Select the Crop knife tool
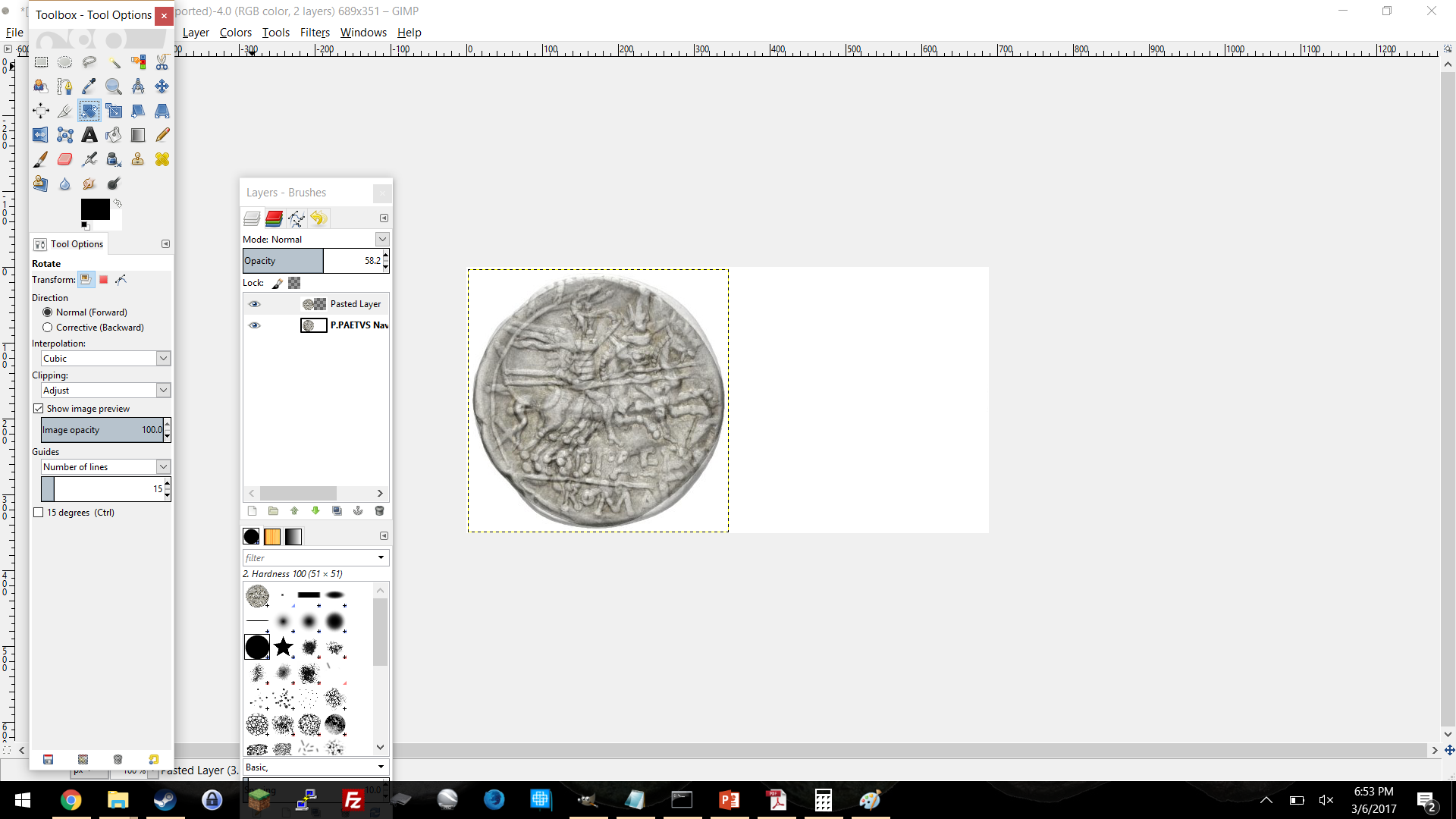This screenshot has width=1456, height=819. click(65, 111)
